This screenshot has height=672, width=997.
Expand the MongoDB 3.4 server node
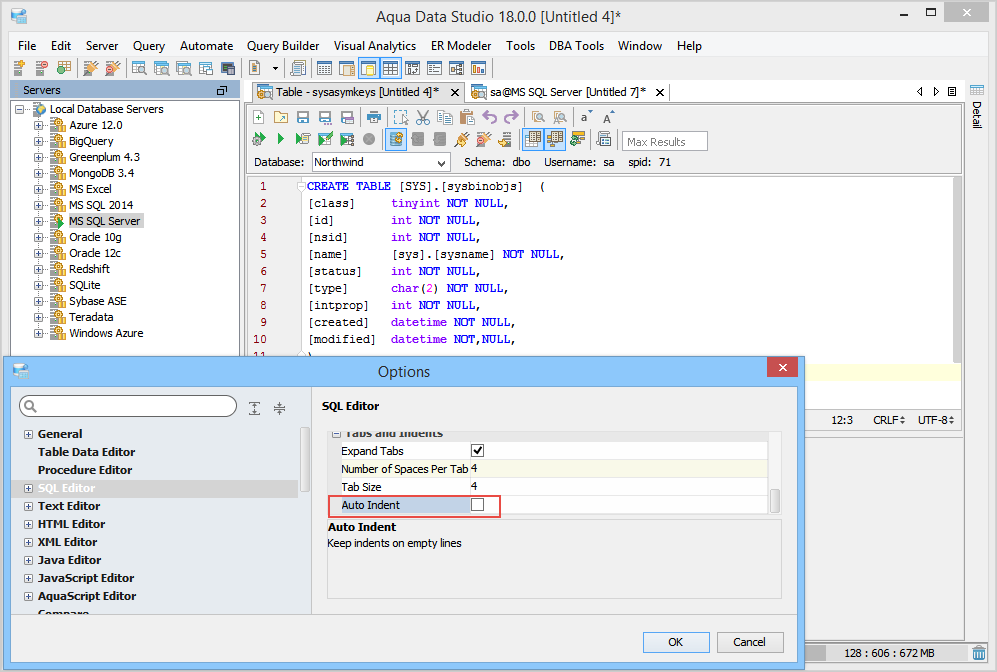tap(39, 173)
